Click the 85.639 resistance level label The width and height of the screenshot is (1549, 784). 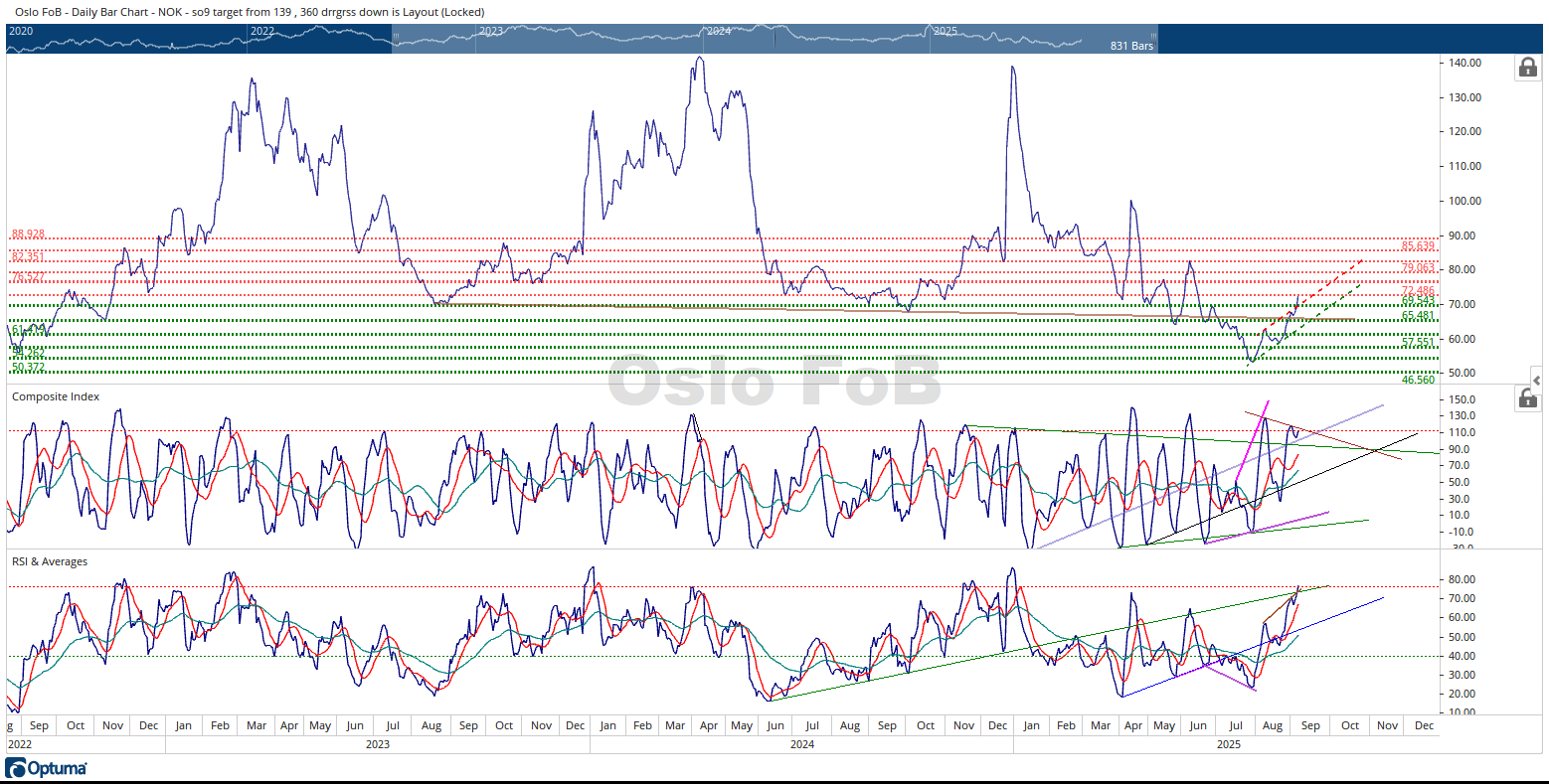pos(1418,245)
